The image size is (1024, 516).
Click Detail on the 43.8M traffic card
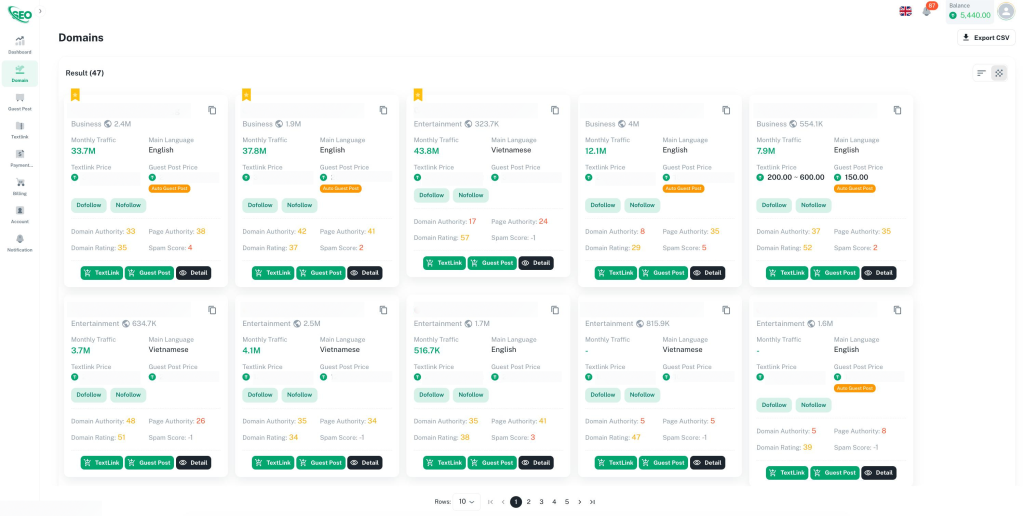tap(536, 263)
